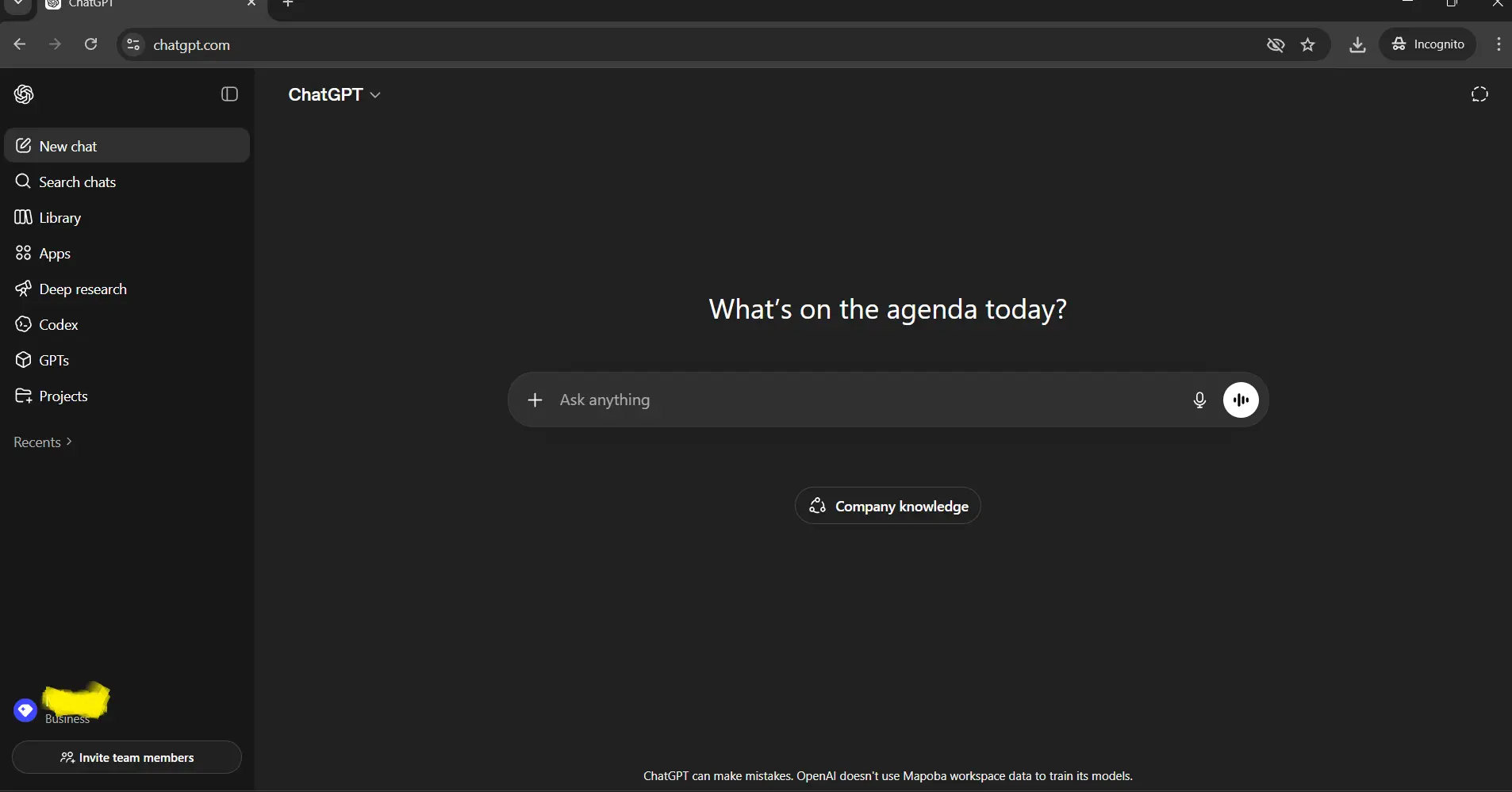View site information icon in address bar
Screen dimensions: 1512x792
coord(133,44)
